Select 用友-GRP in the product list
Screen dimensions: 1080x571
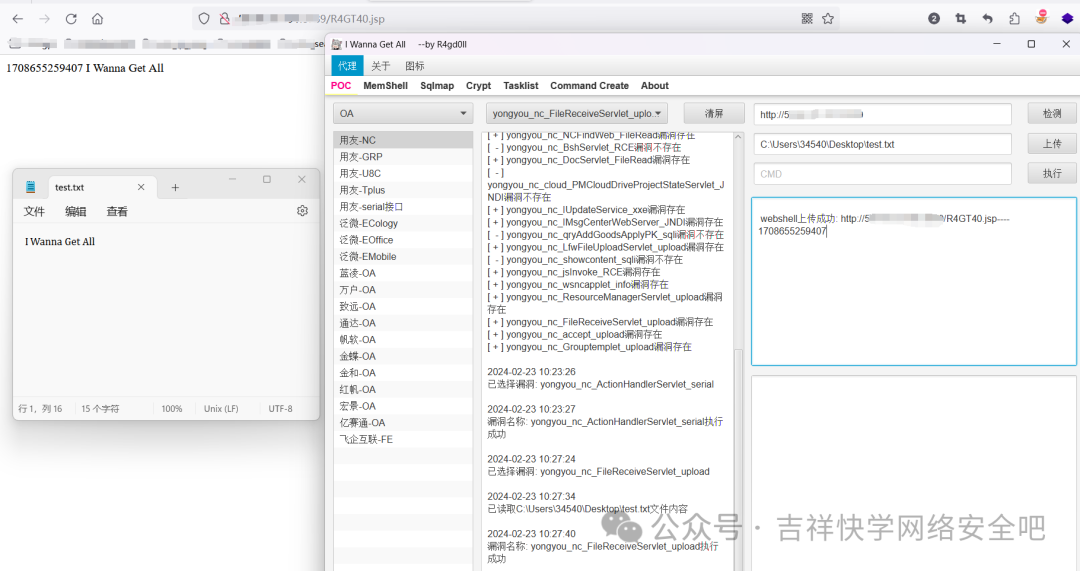(403, 156)
